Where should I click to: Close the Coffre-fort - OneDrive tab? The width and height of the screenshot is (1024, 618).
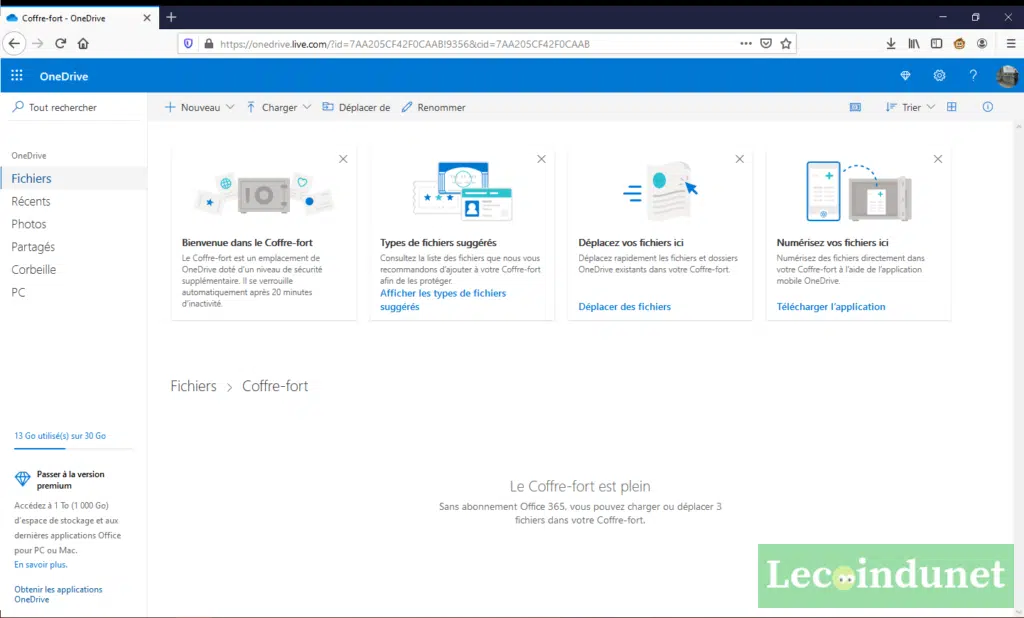tap(147, 18)
